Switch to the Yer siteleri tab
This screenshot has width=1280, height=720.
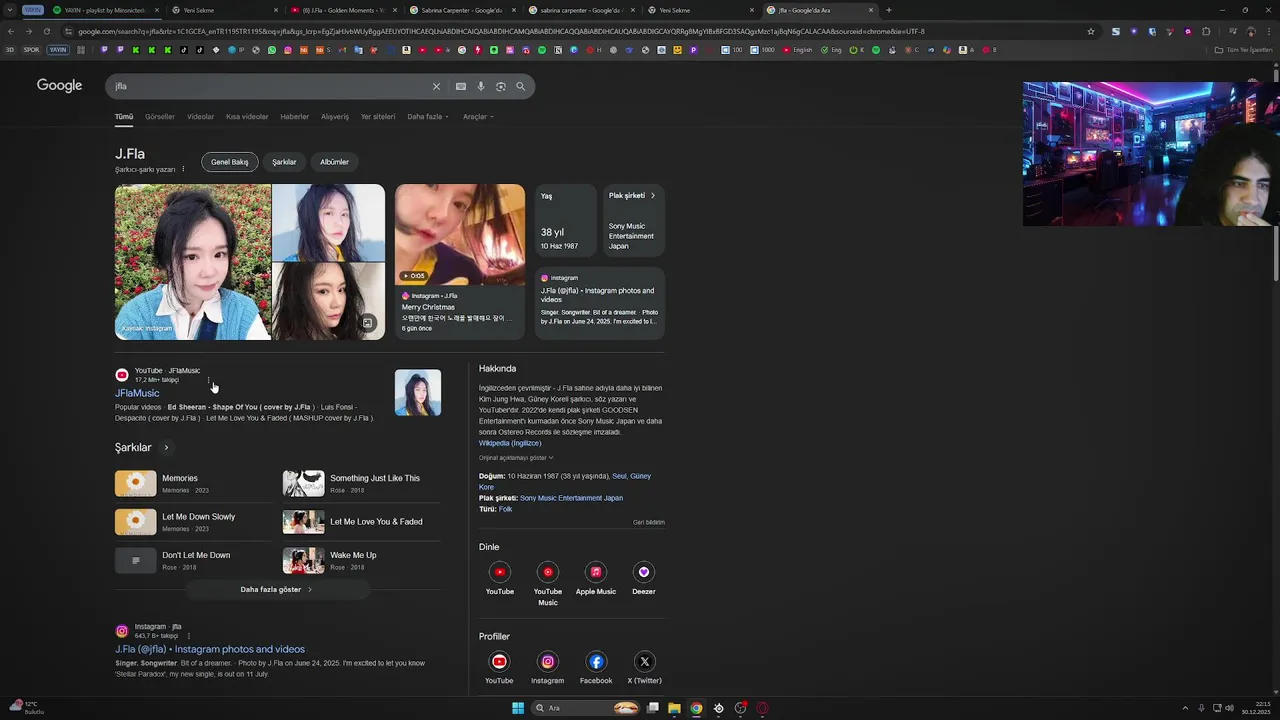378,116
